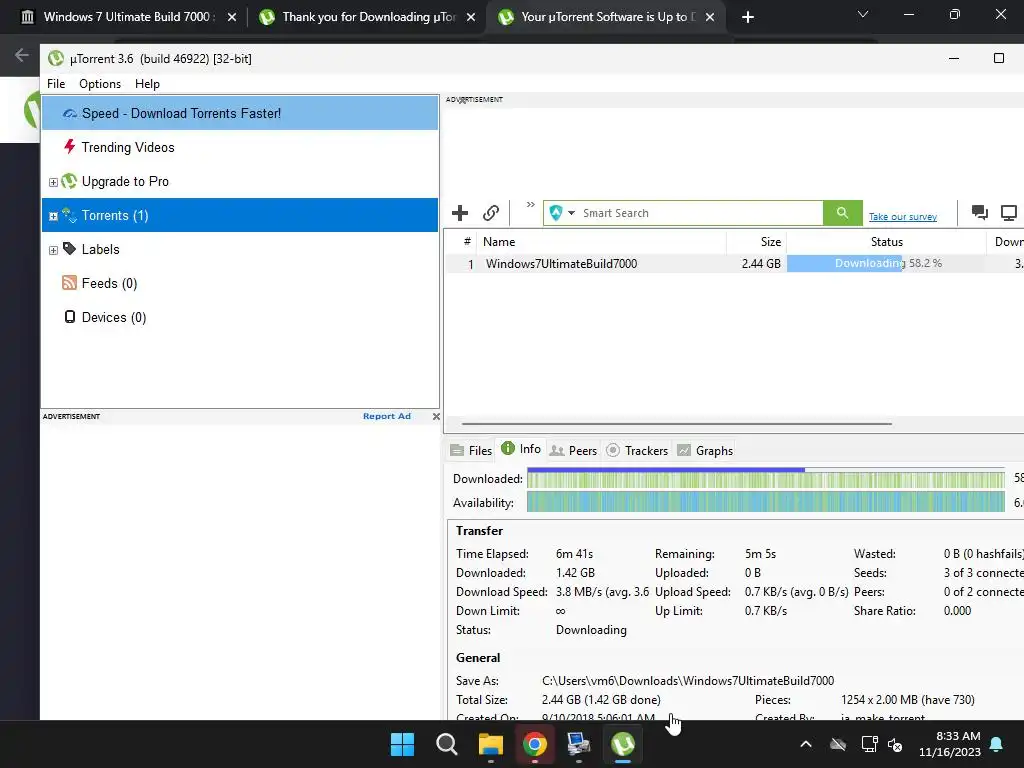Image resolution: width=1024 pixels, height=768 pixels.
Task: Click the Chrome icon in taskbar
Action: point(535,744)
